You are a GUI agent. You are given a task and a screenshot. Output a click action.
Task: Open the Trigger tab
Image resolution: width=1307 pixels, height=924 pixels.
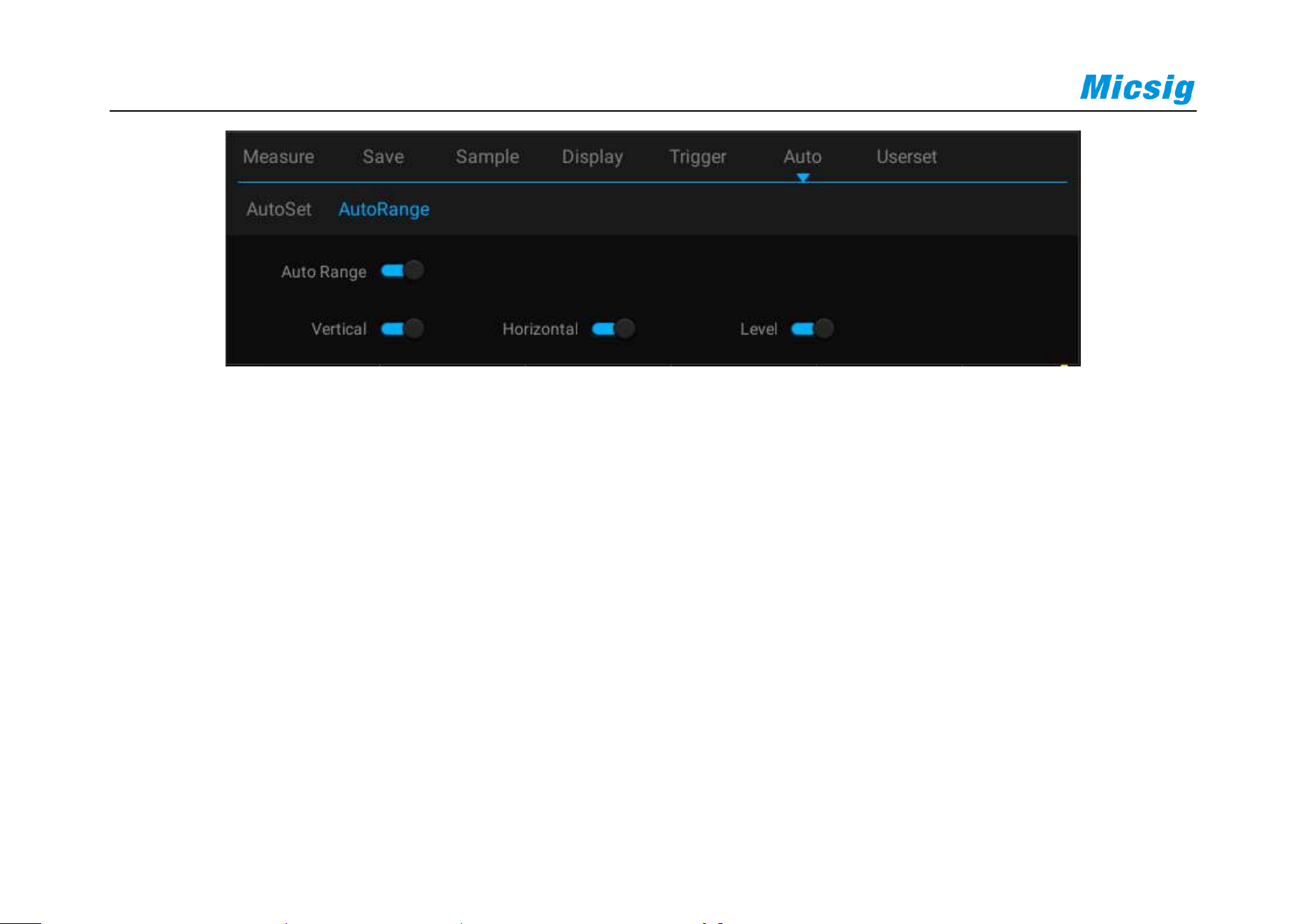point(697,157)
